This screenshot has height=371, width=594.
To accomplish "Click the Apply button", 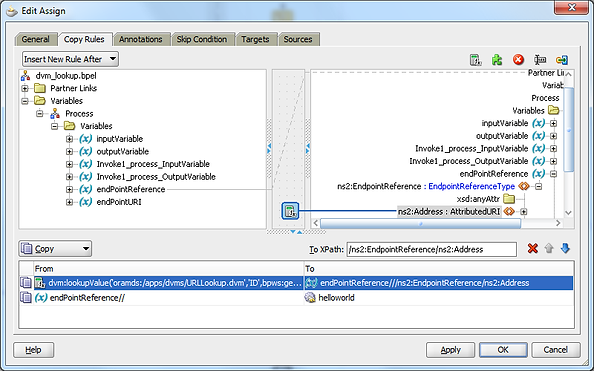I will pyautogui.click(x=450, y=350).
